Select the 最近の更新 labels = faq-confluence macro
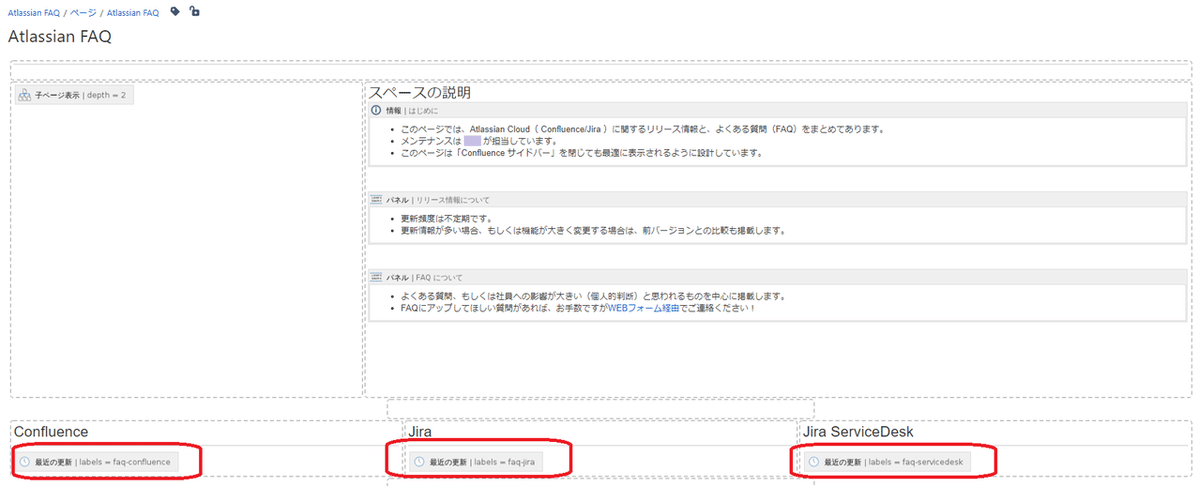This screenshot has height=486, width=1200. coord(97,462)
